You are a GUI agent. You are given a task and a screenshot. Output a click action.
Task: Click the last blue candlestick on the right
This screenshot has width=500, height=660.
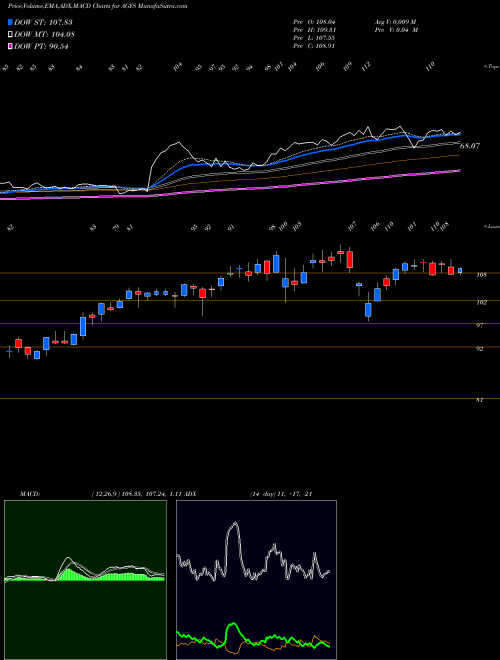(x=460, y=271)
